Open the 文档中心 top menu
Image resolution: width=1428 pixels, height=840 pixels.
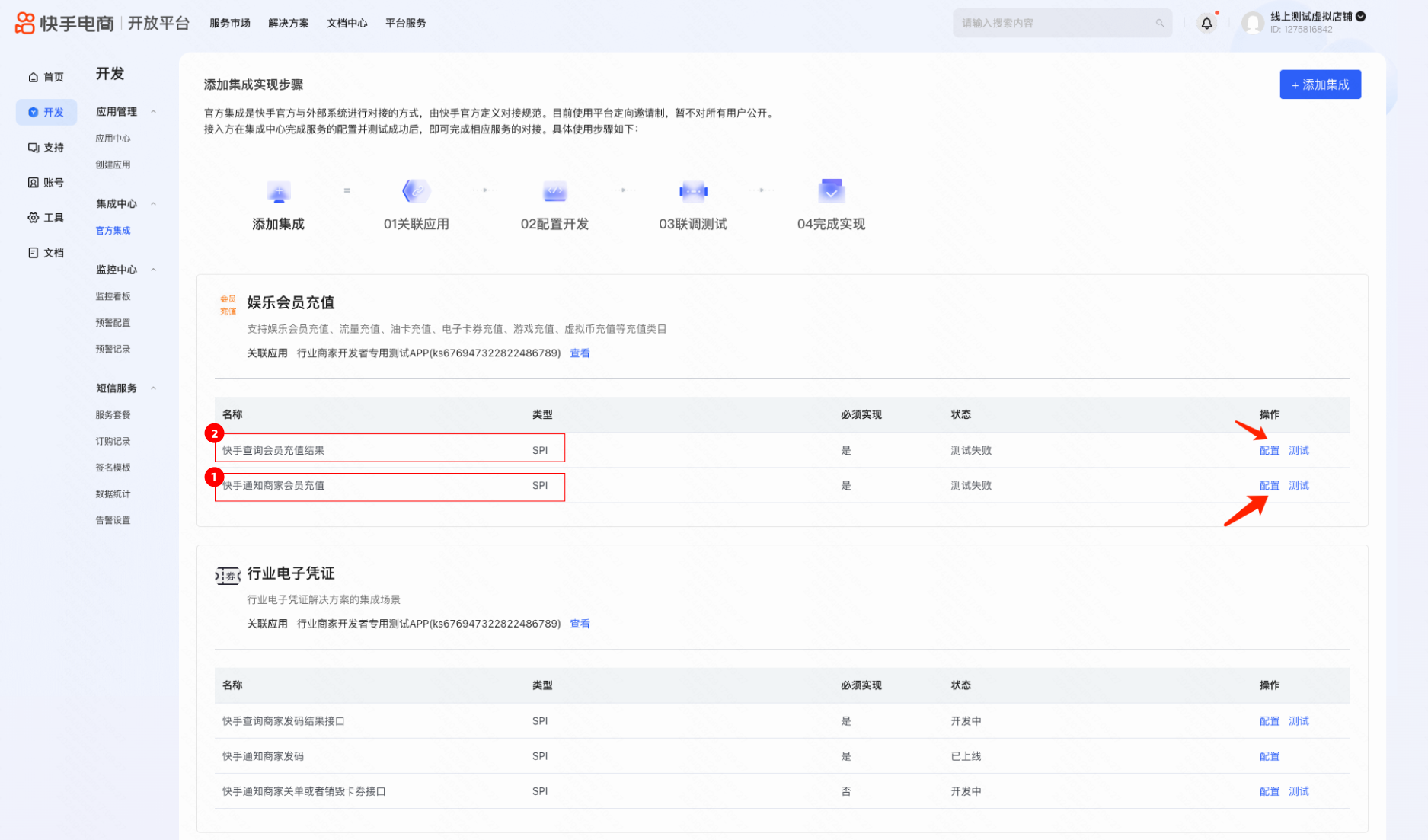pyautogui.click(x=347, y=24)
